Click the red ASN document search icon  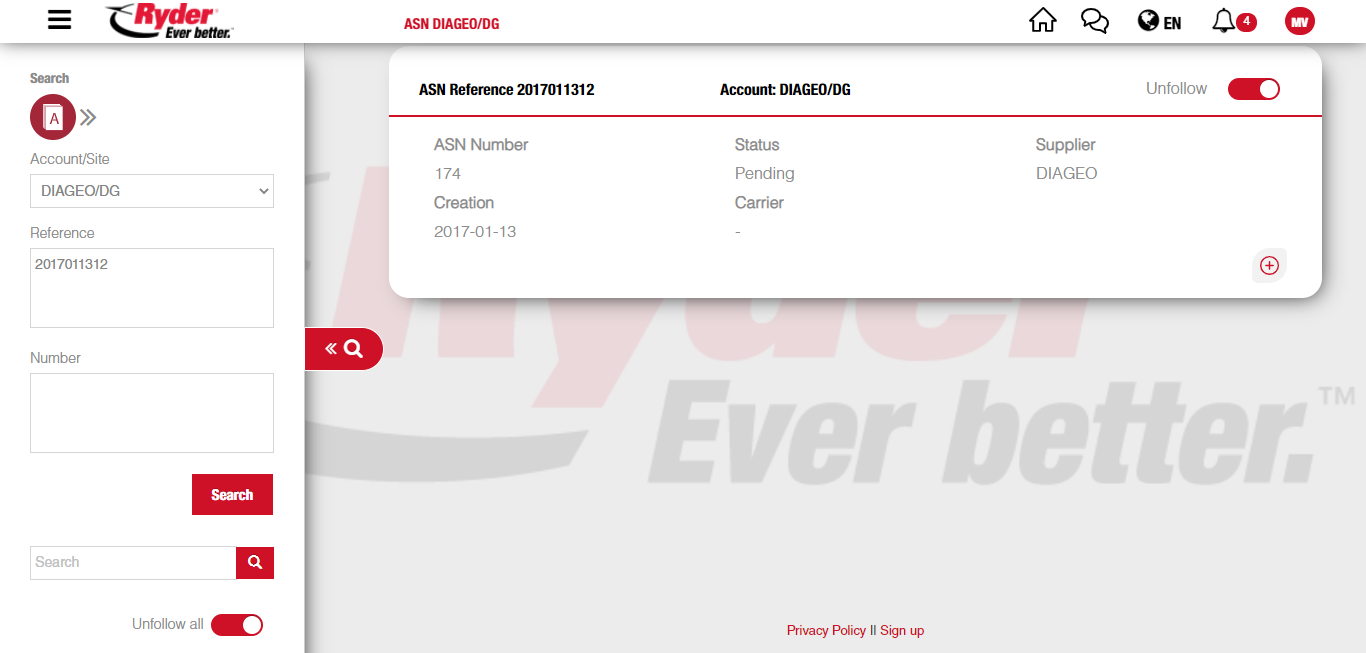pyautogui.click(x=53, y=118)
